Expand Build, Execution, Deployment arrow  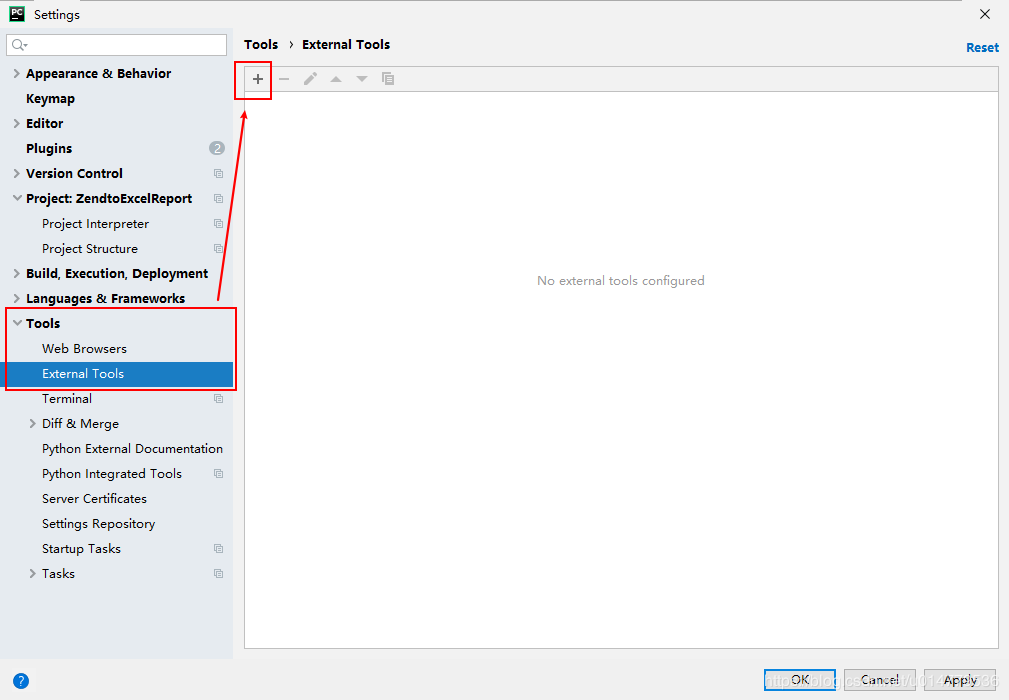pyautogui.click(x=17, y=273)
